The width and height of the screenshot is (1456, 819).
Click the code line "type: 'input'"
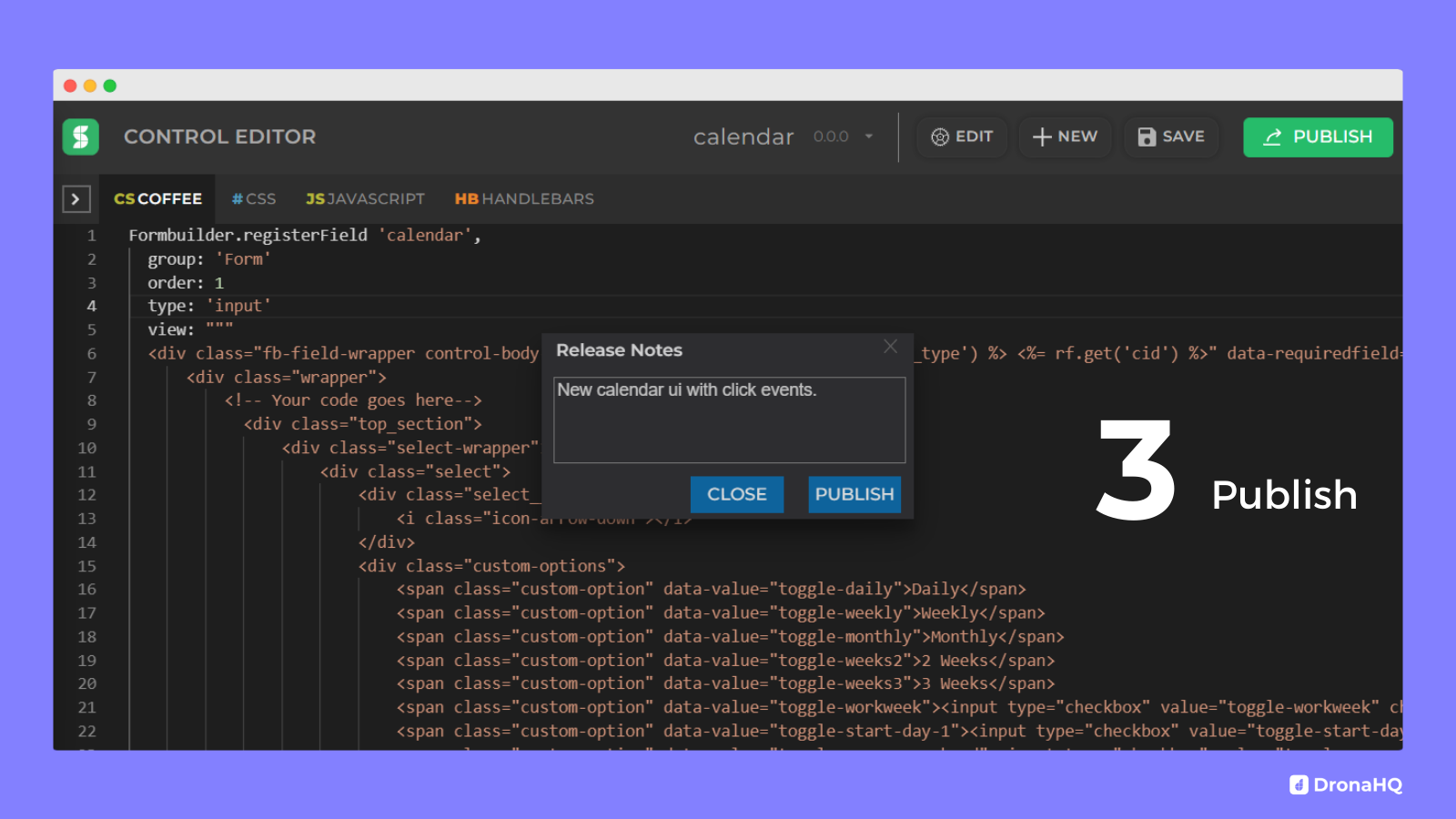click(209, 306)
